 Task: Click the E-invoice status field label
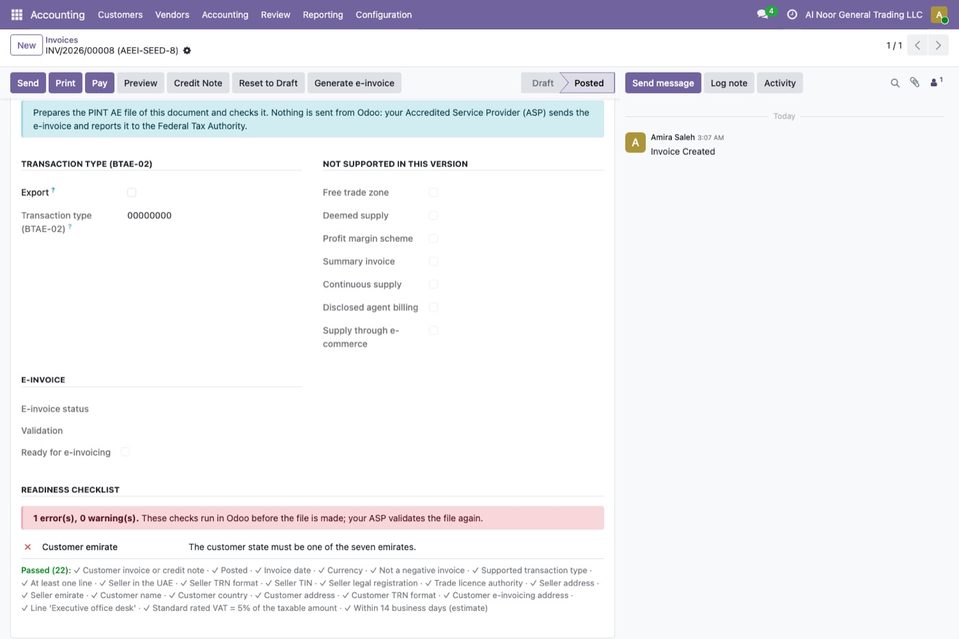tap(55, 408)
